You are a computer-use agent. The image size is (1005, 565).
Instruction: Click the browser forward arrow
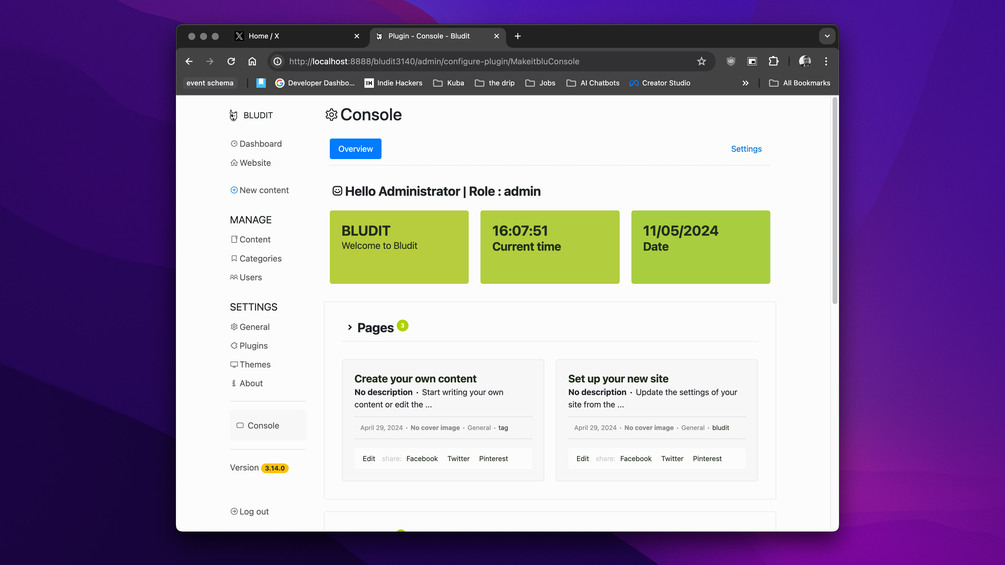pos(210,61)
